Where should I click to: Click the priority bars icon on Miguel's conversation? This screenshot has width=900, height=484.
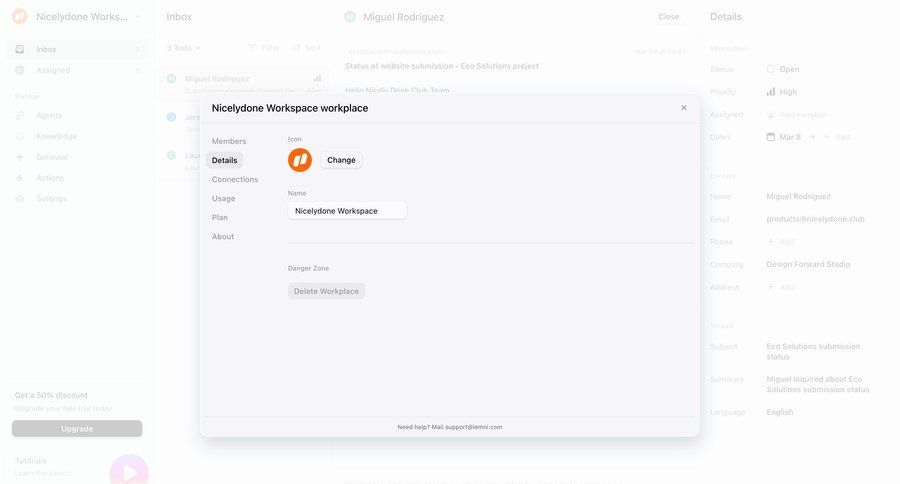click(x=317, y=78)
